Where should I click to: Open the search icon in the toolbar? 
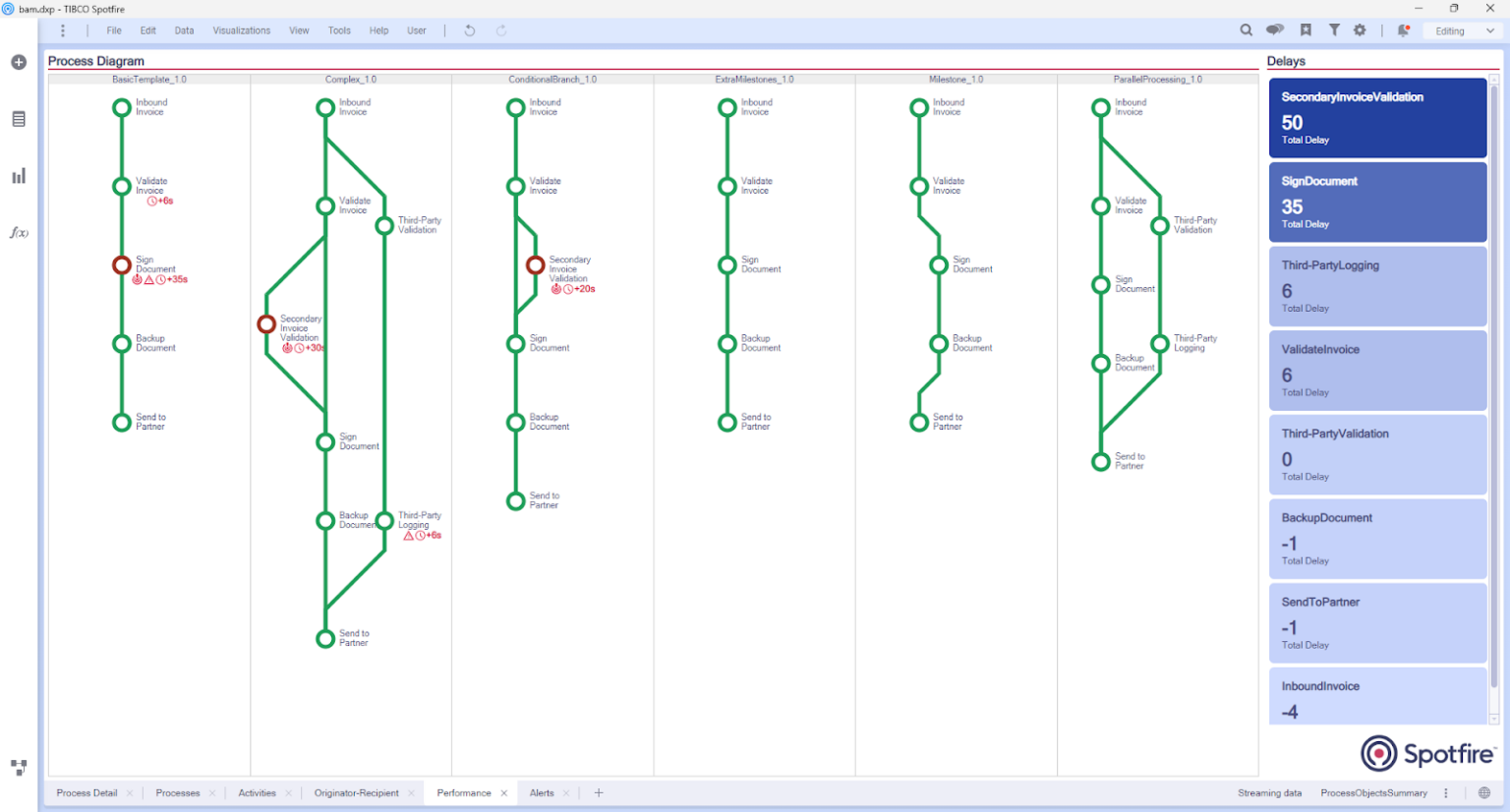1247,30
